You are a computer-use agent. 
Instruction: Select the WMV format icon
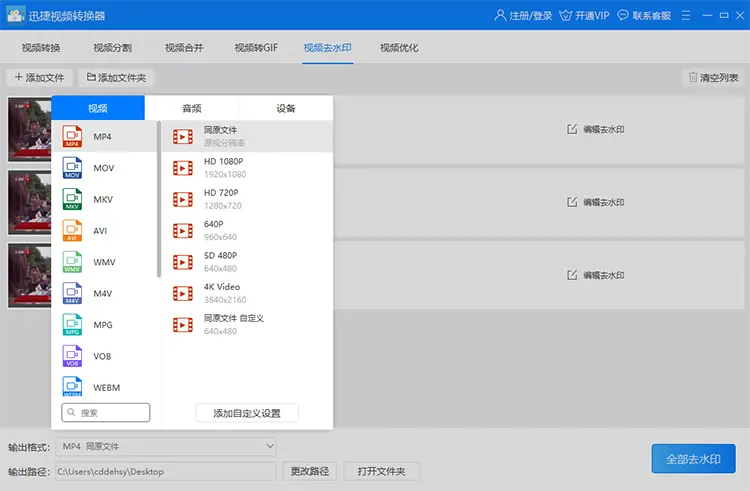[72, 262]
